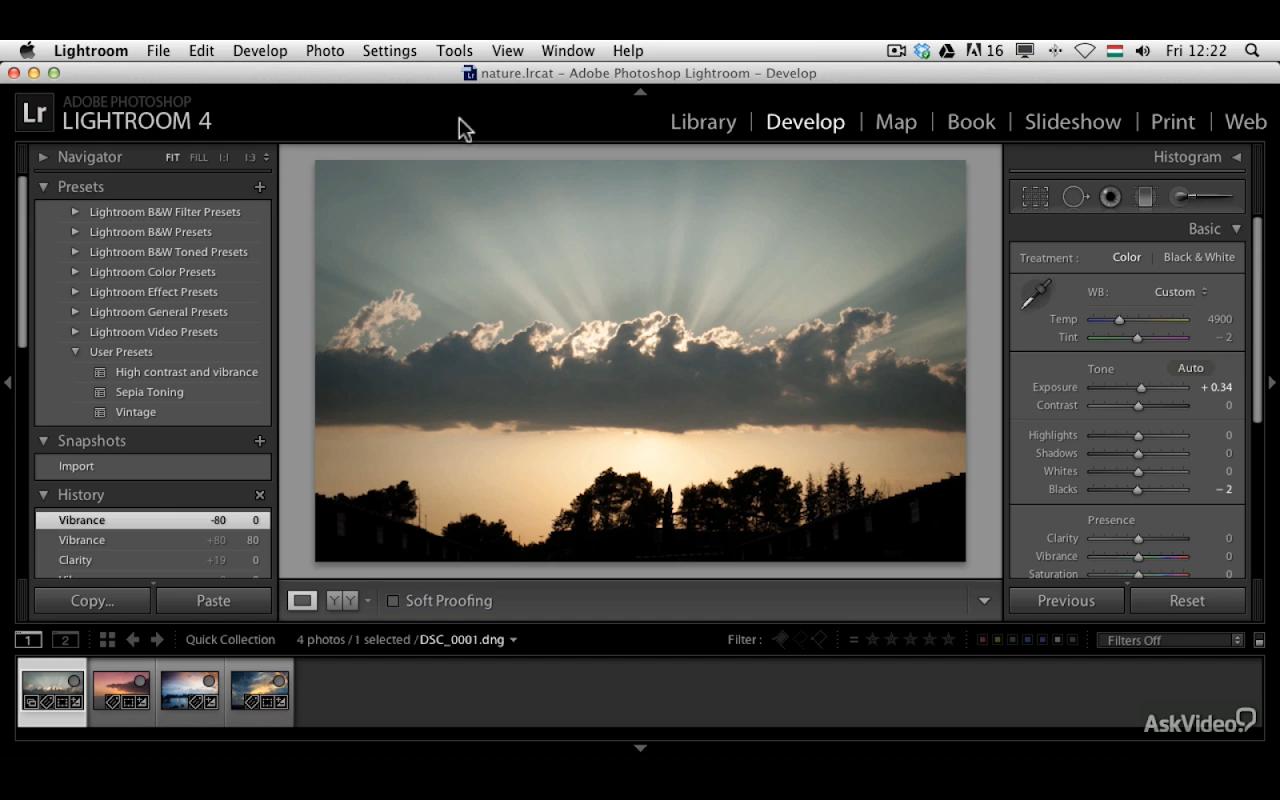Add a new snapshot with plus icon
The height and width of the screenshot is (800, 1280).
pyautogui.click(x=260, y=441)
